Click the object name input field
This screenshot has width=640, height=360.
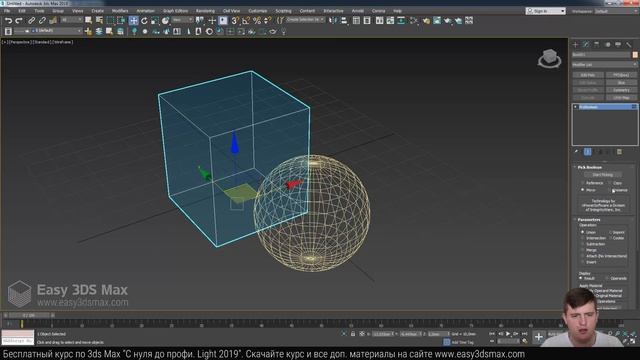click(601, 55)
